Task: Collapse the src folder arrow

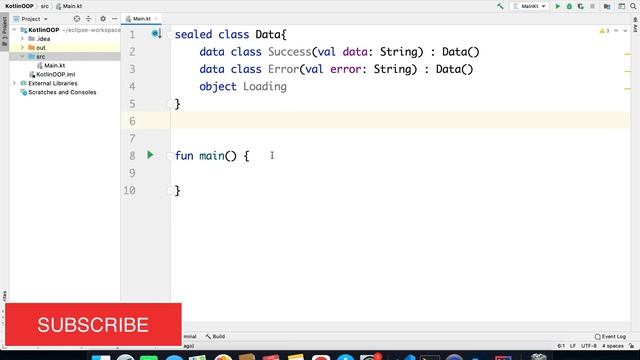Action: [x=22, y=57]
